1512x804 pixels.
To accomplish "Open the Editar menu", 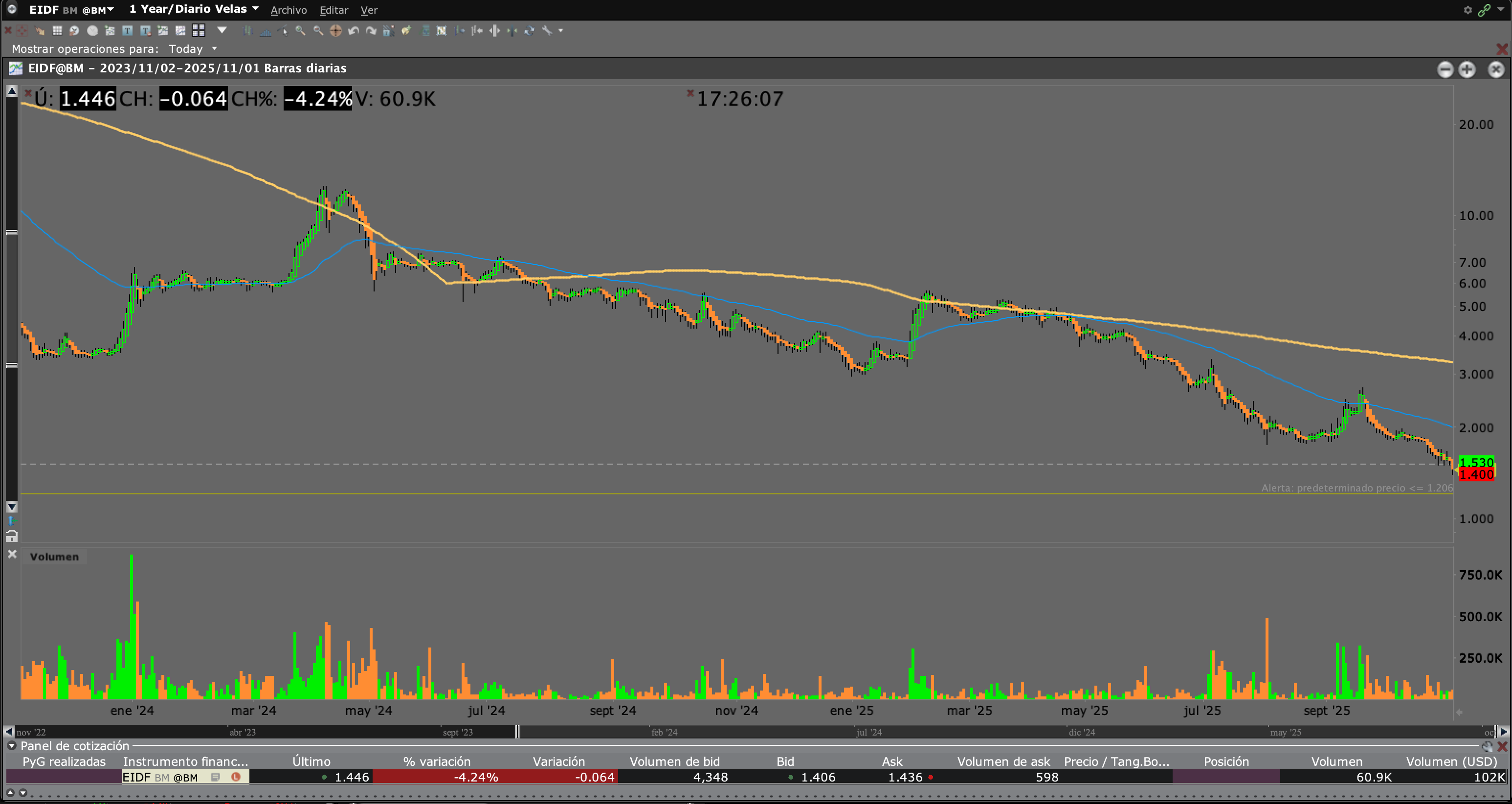I will pyautogui.click(x=334, y=10).
